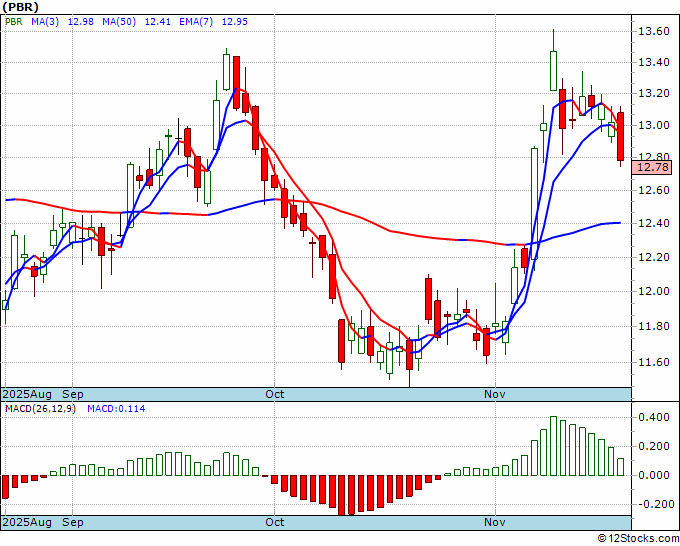Click the 13.00 price axis label
Viewport: 680px width, 546px height.
point(654,125)
